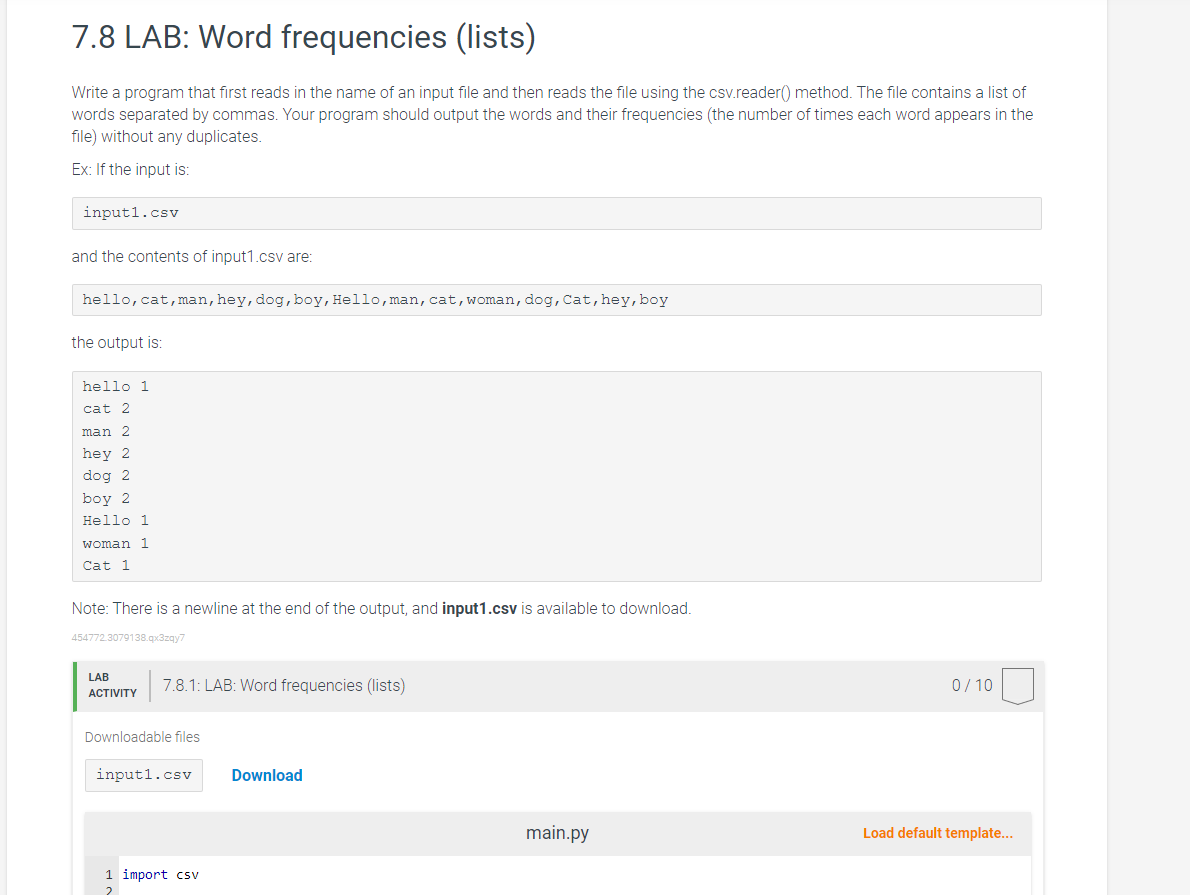Click the input1.csv downloadable file box

point(143,775)
